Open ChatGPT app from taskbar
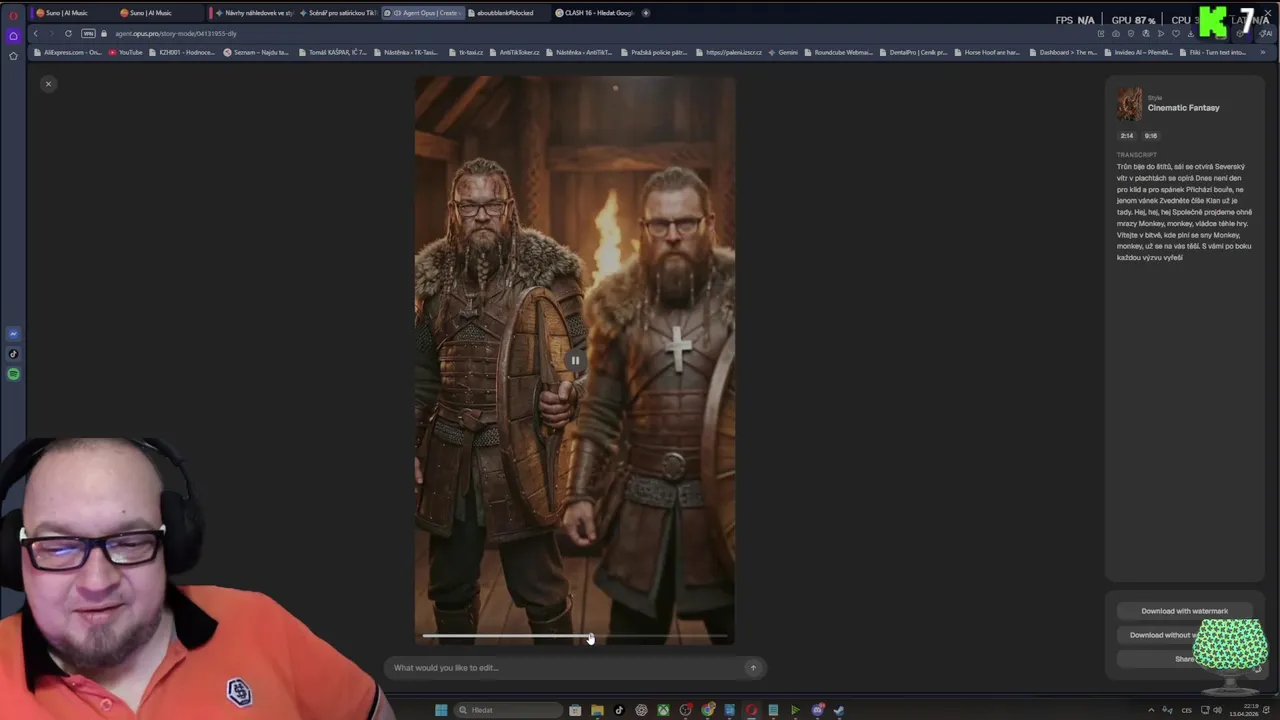The height and width of the screenshot is (720, 1280). (x=641, y=710)
